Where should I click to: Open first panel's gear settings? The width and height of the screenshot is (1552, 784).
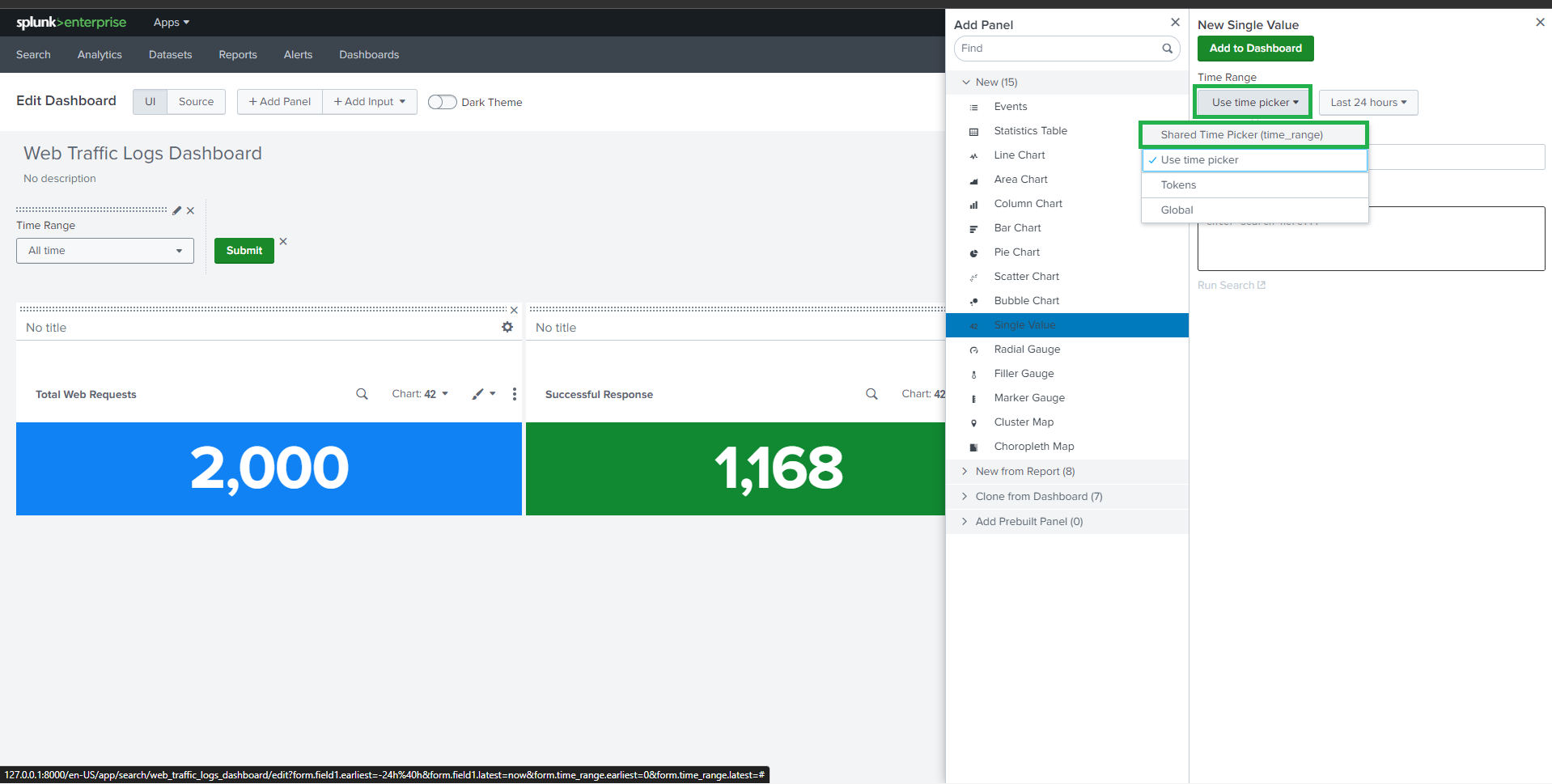(507, 327)
